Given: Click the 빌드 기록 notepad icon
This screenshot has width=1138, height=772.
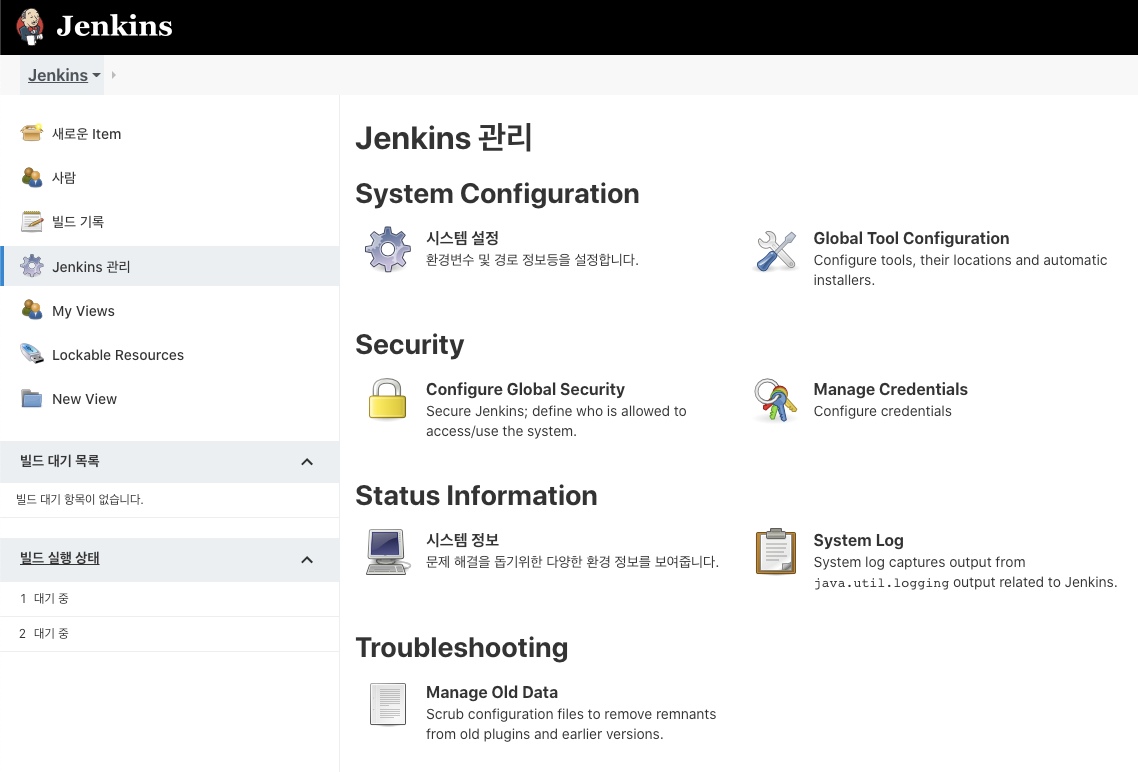Looking at the screenshot, I should point(31,221).
